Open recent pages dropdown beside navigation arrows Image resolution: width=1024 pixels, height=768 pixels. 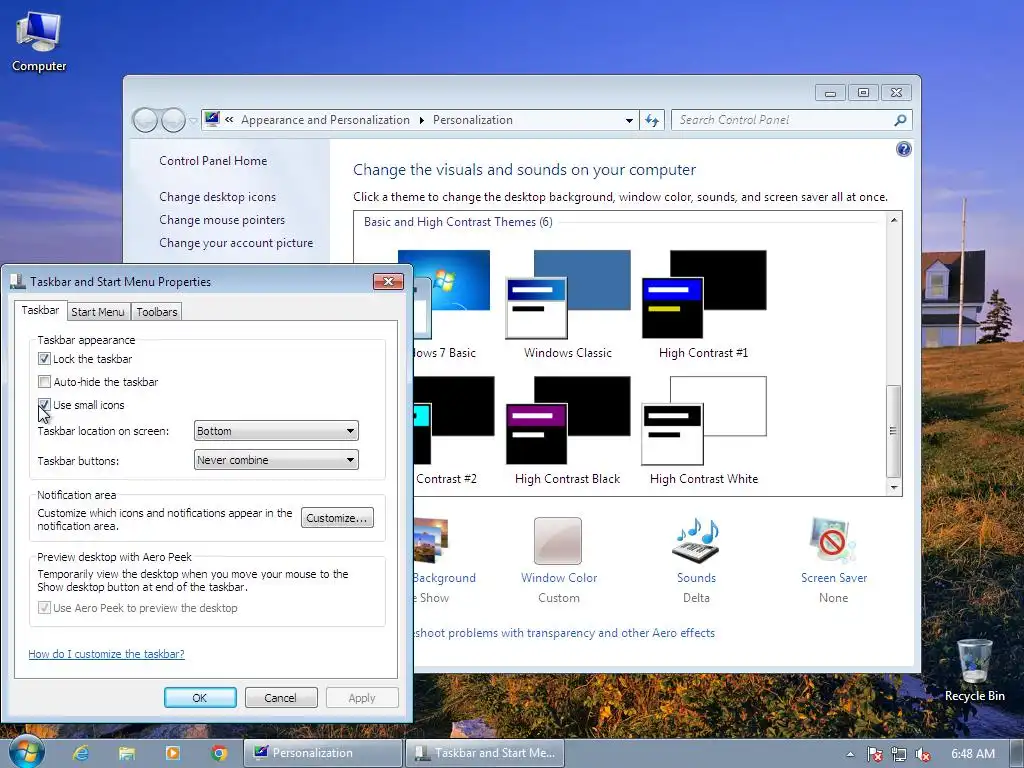point(193,121)
